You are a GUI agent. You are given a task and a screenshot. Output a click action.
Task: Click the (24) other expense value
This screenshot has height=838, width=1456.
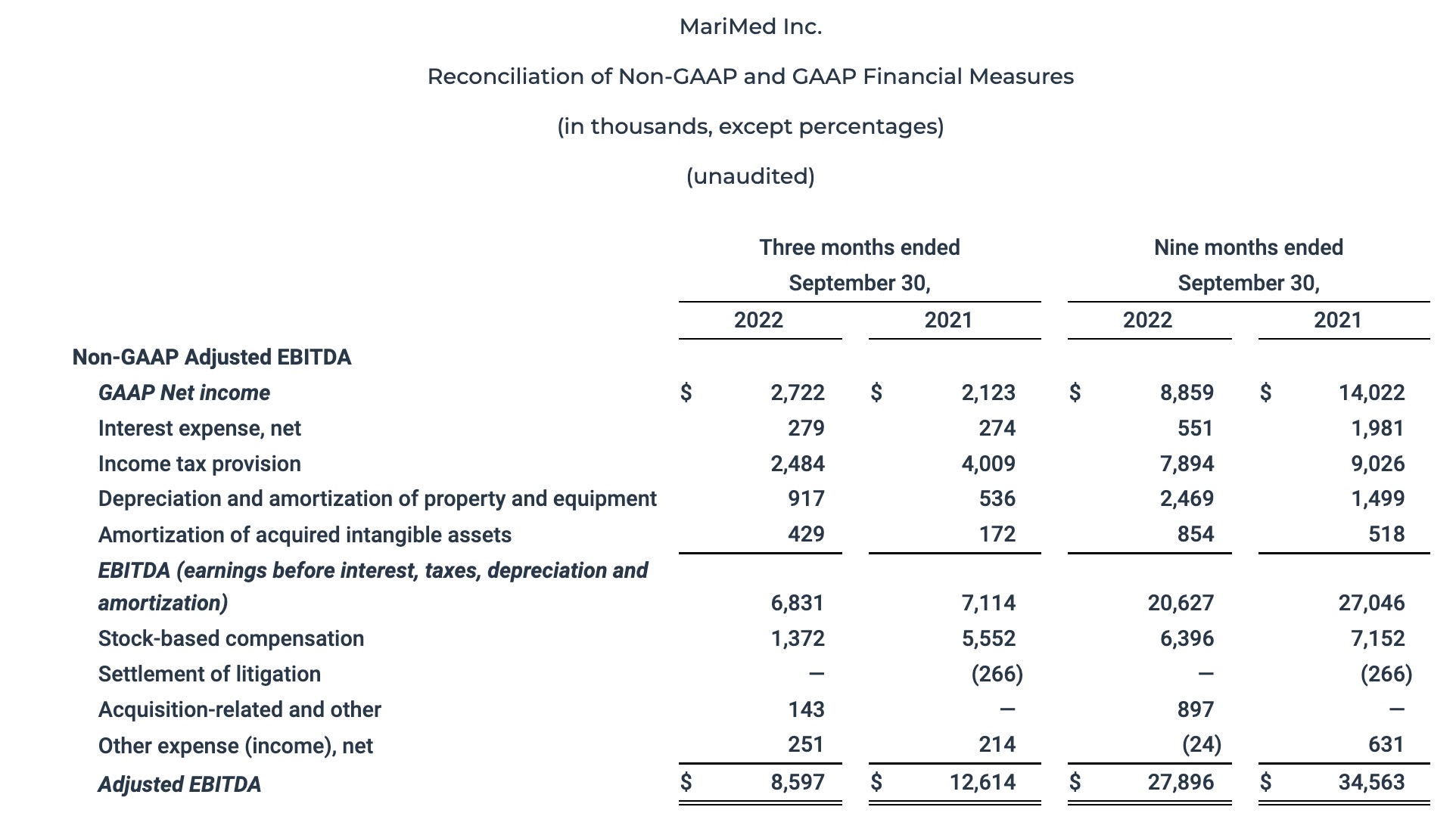1201,745
